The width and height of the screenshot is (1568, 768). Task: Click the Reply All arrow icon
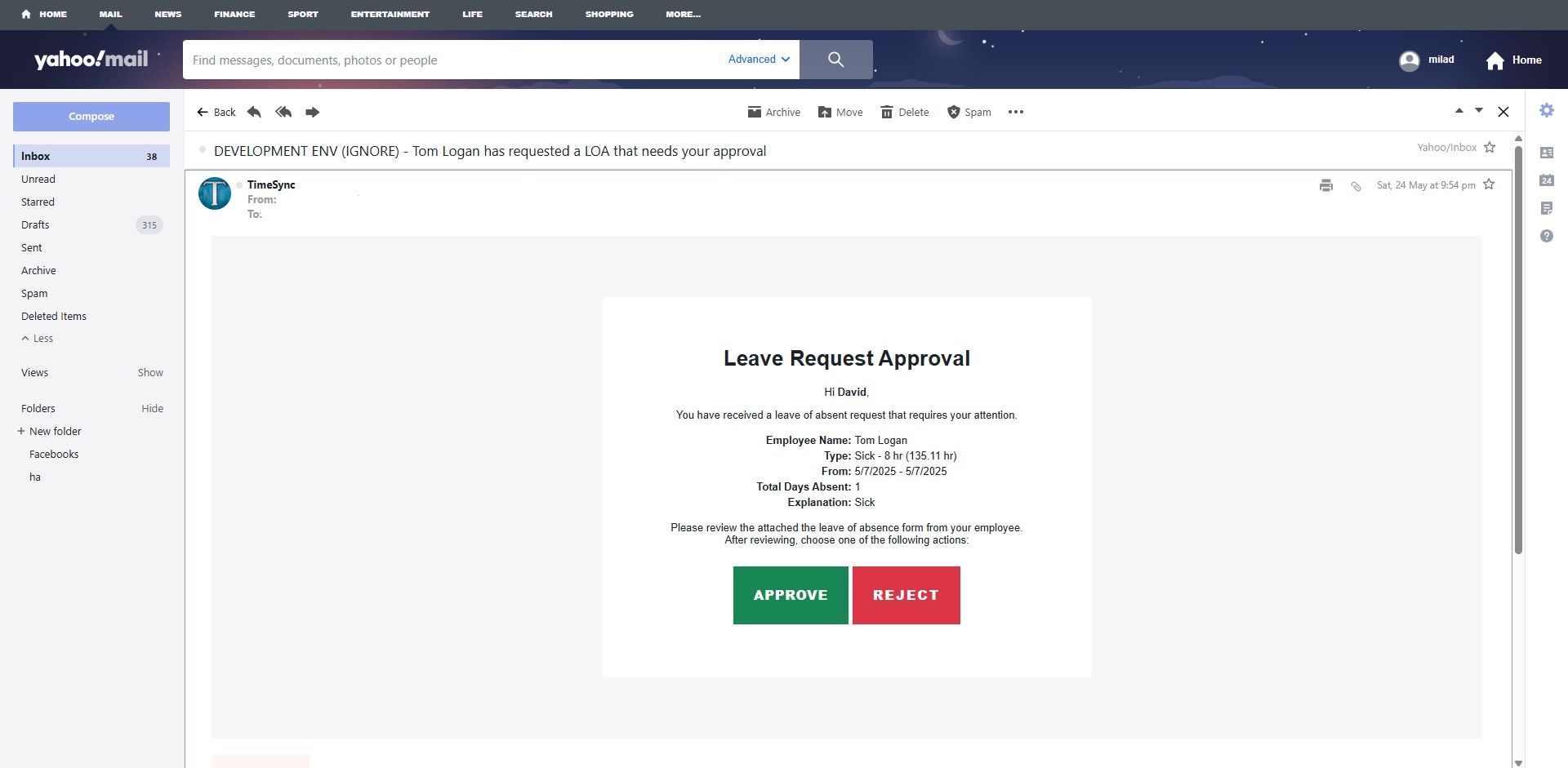[283, 112]
